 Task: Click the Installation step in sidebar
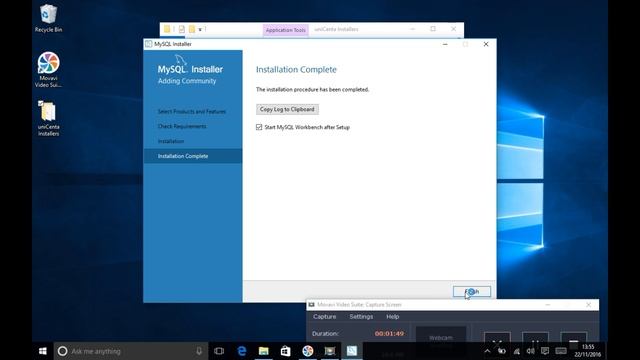171,141
